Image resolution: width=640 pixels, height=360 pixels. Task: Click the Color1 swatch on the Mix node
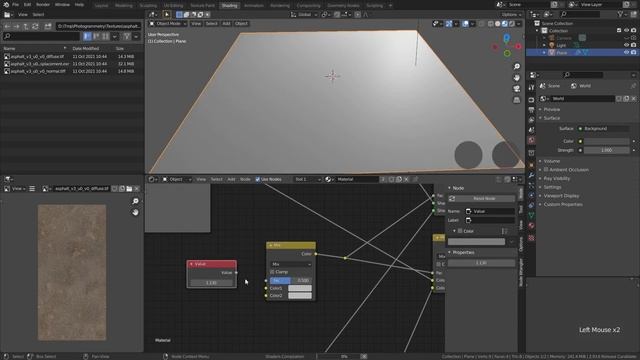300,288
